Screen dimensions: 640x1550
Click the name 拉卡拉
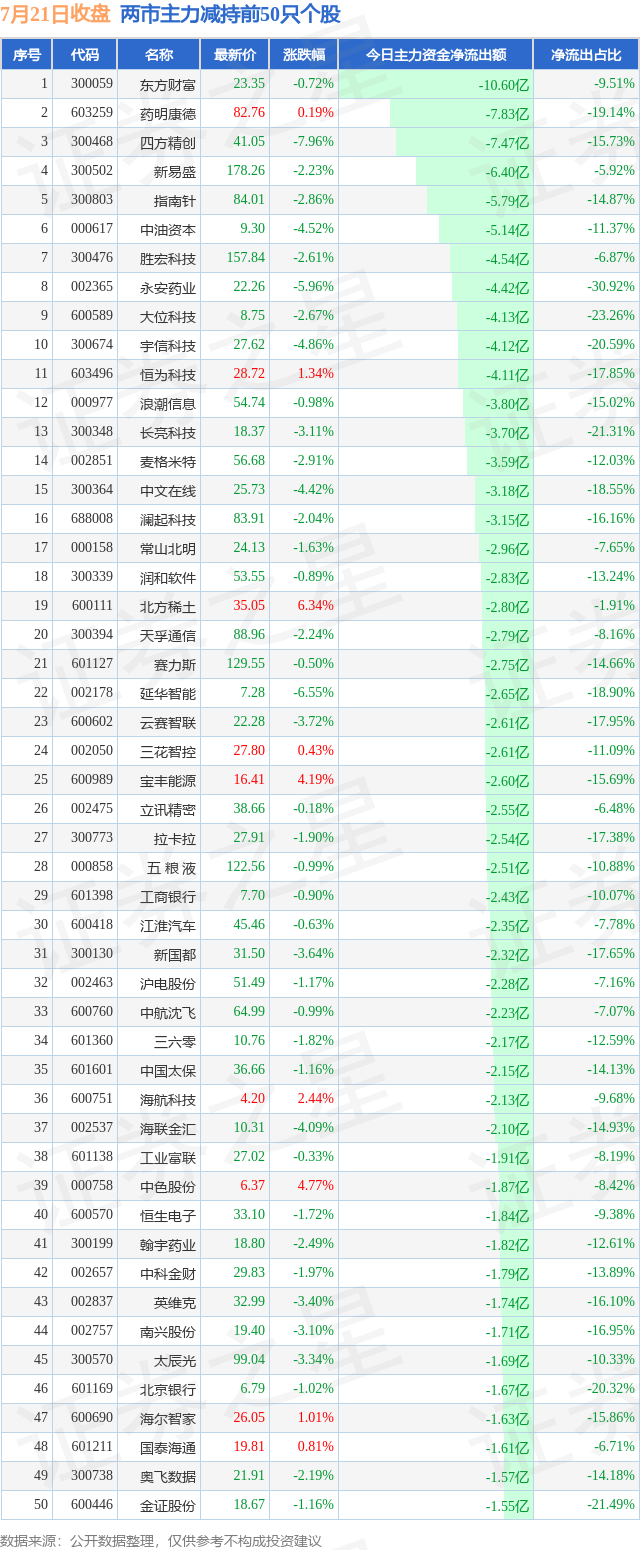click(174, 839)
